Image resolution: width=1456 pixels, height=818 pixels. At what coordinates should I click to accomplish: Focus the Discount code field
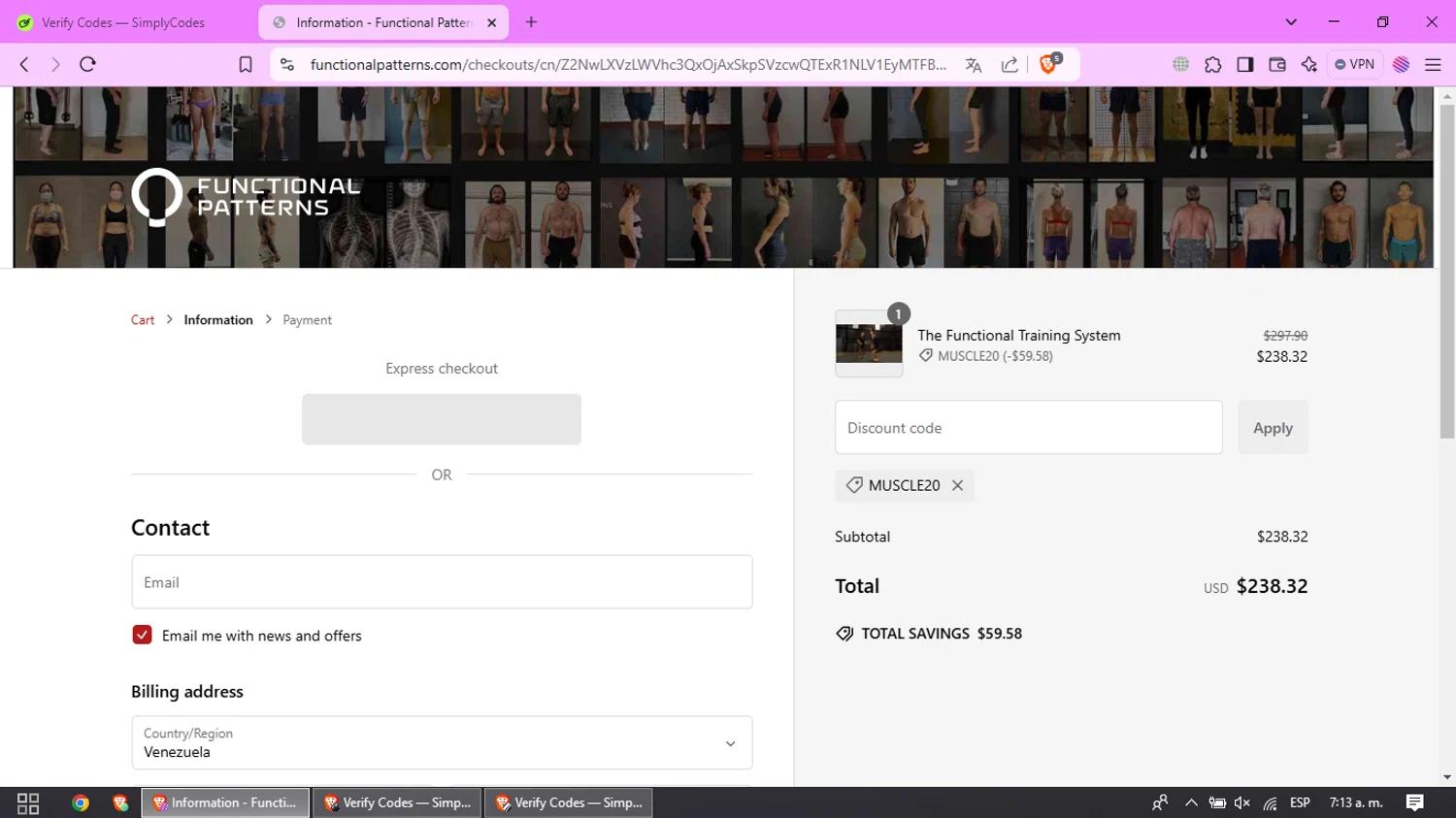(1028, 427)
